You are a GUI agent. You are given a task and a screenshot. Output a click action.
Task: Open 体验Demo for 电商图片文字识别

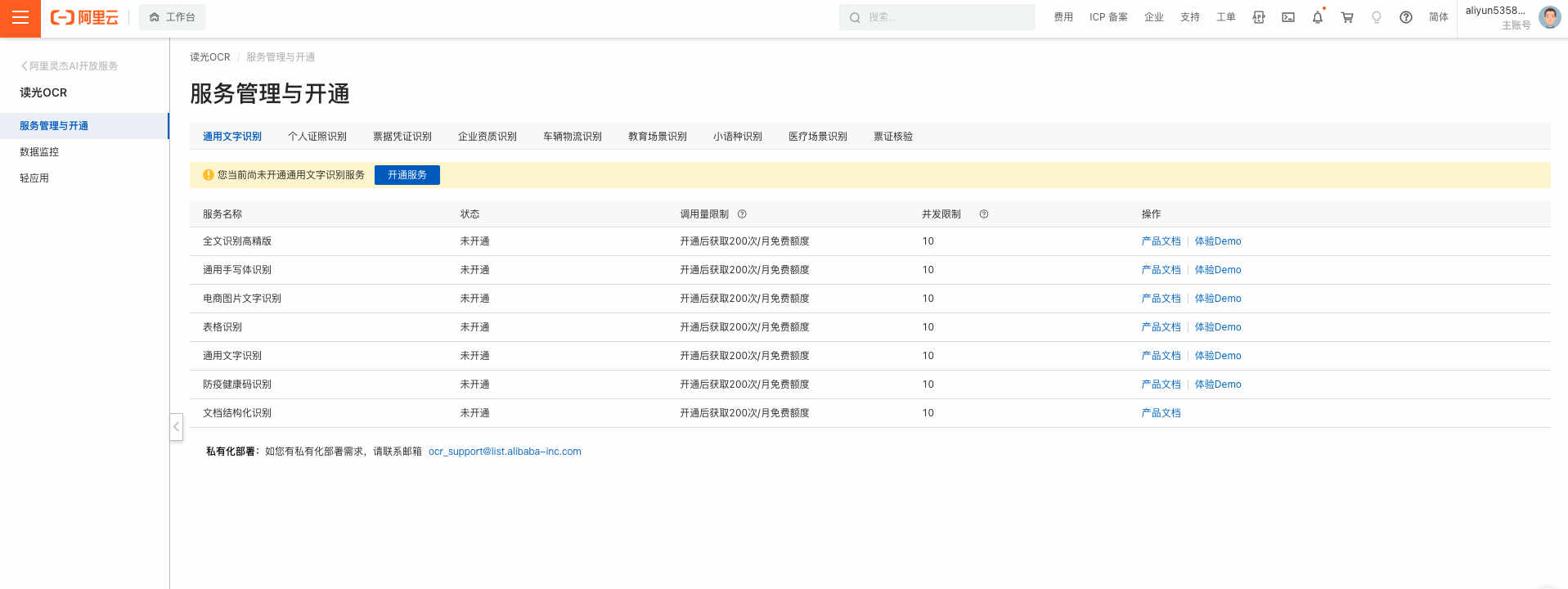[1218, 299]
